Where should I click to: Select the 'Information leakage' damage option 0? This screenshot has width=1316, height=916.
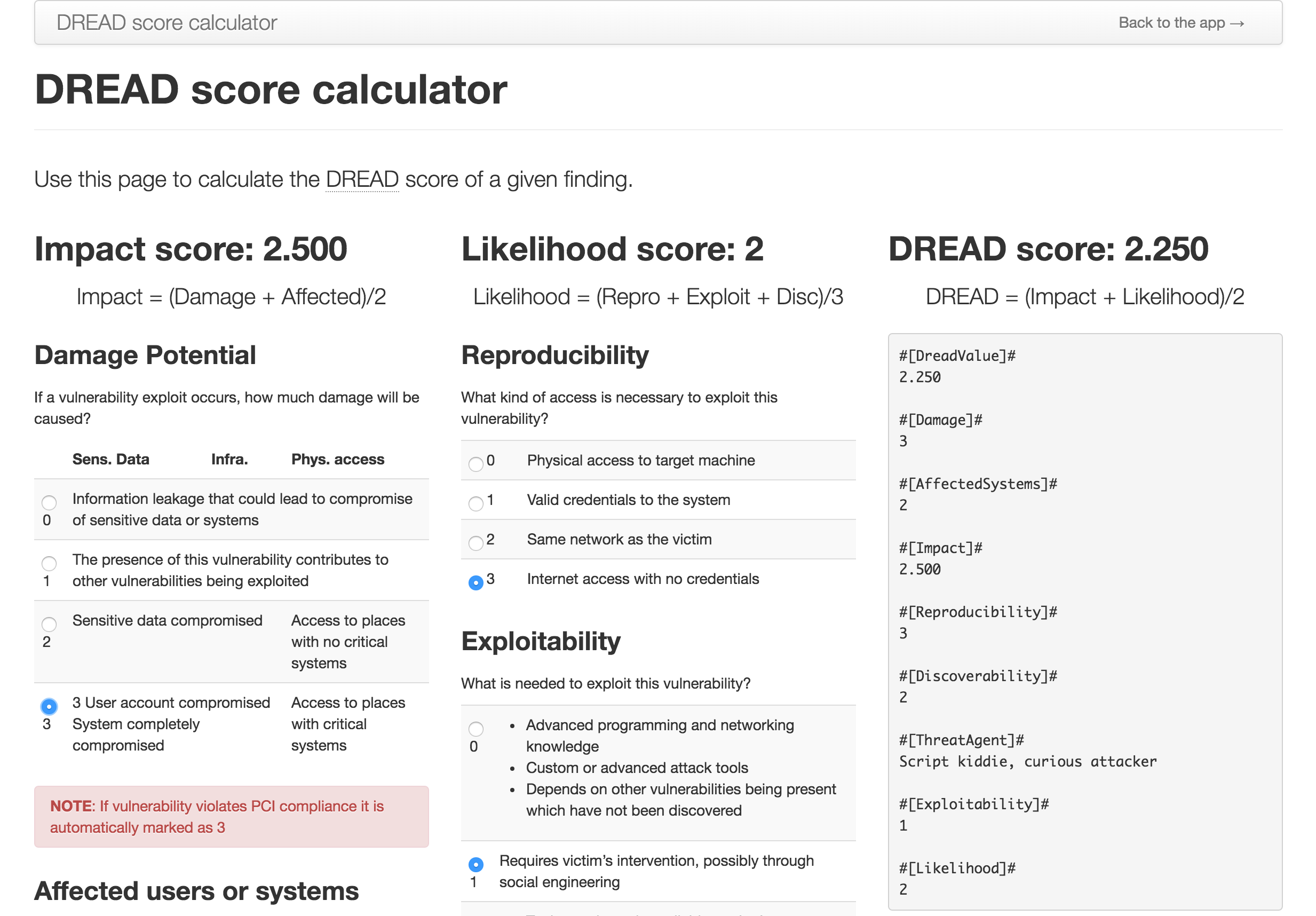point(49,503)
